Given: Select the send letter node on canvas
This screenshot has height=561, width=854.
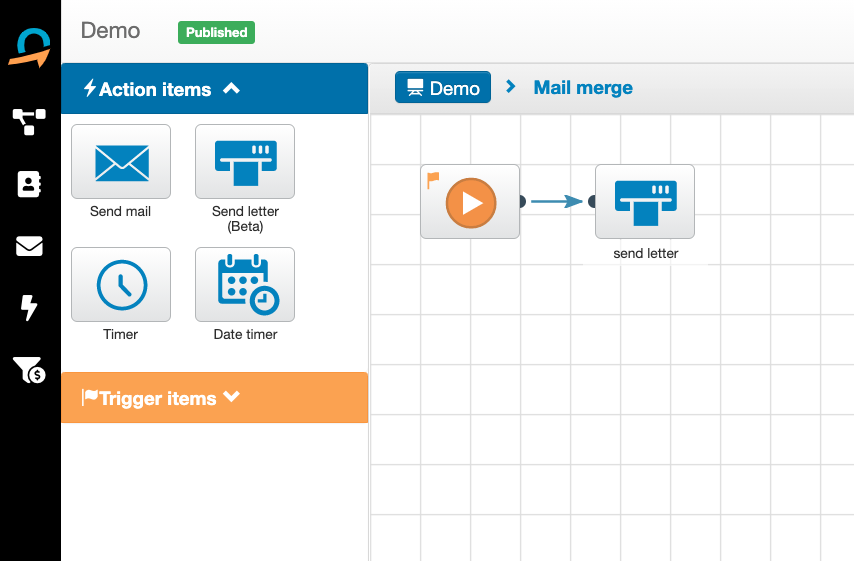Looking at the screenshot, I should tap(645, 202).
